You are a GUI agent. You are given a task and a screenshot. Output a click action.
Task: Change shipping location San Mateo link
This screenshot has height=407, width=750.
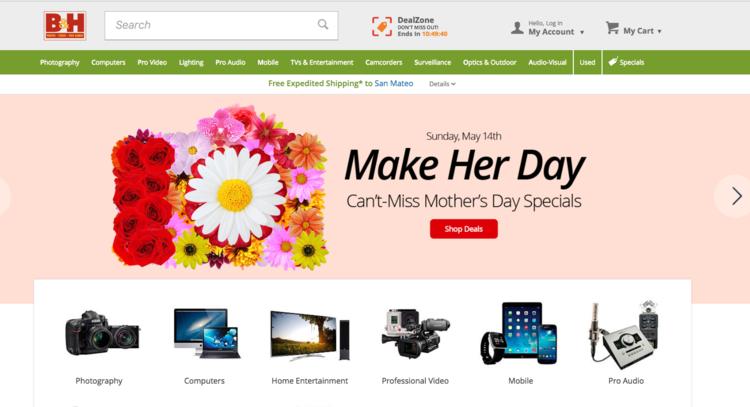coord(394,83)
